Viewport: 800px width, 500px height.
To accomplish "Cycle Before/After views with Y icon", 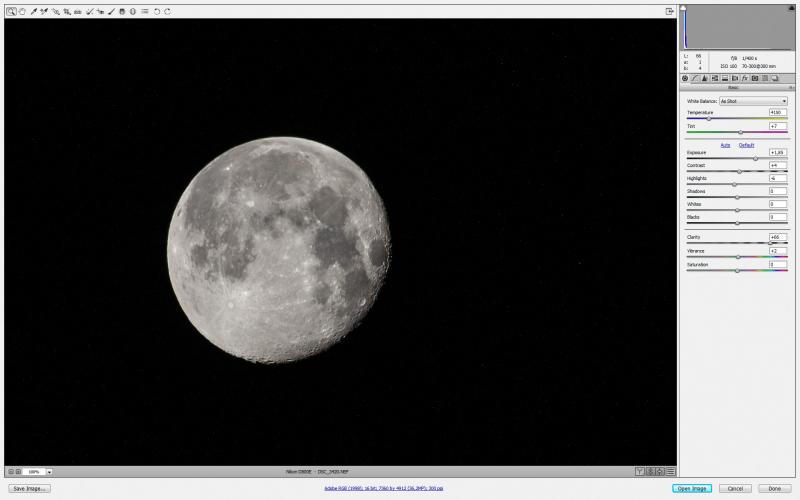I will pos(640,472).
